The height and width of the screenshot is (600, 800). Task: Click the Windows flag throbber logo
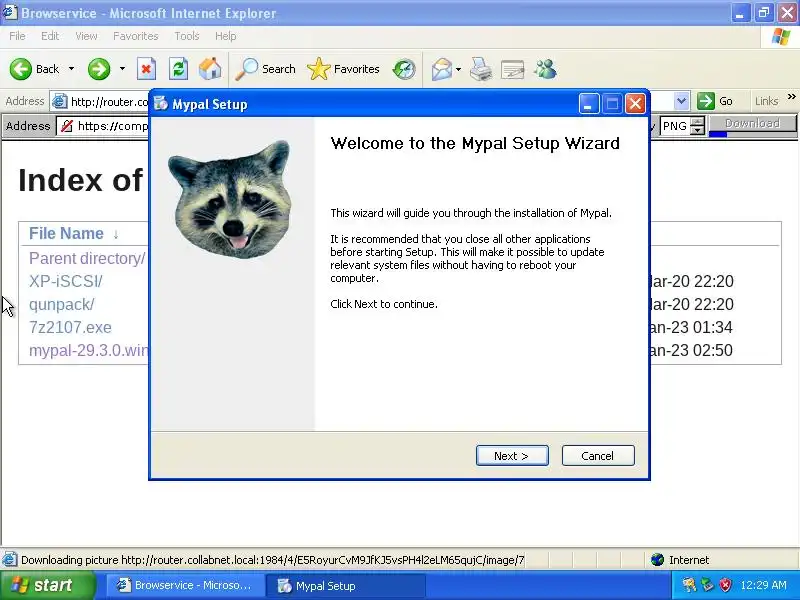[781, 36]
